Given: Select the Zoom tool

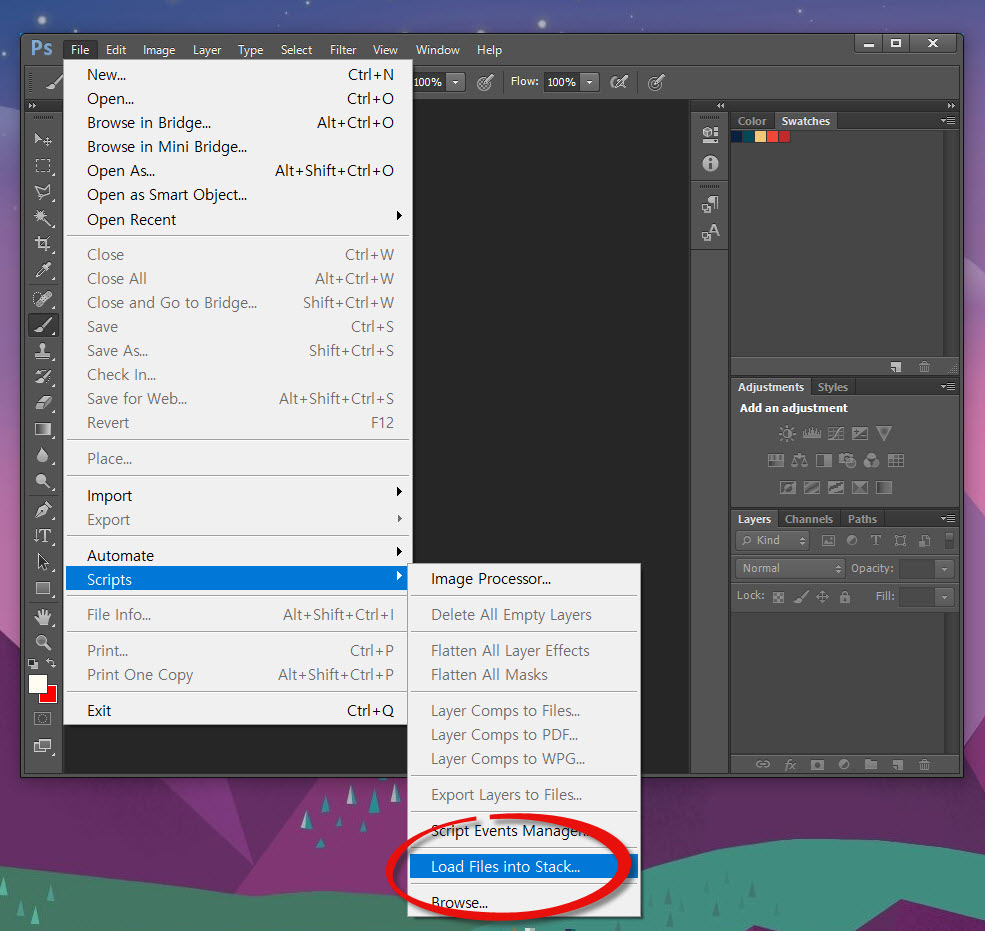Looking at the screenshot, I should (43, 642).
